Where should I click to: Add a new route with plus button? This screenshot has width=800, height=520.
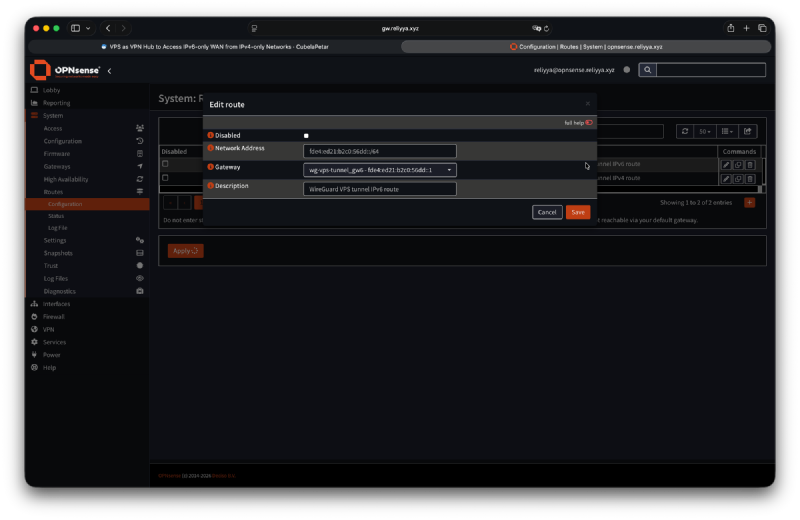[749, 203]
